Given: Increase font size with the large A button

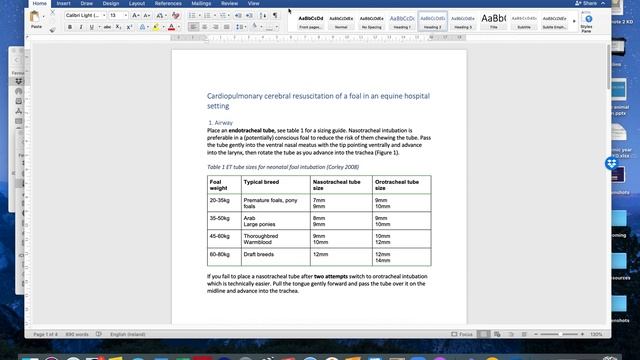Looking at the screenshot, I should pos(136,16).
